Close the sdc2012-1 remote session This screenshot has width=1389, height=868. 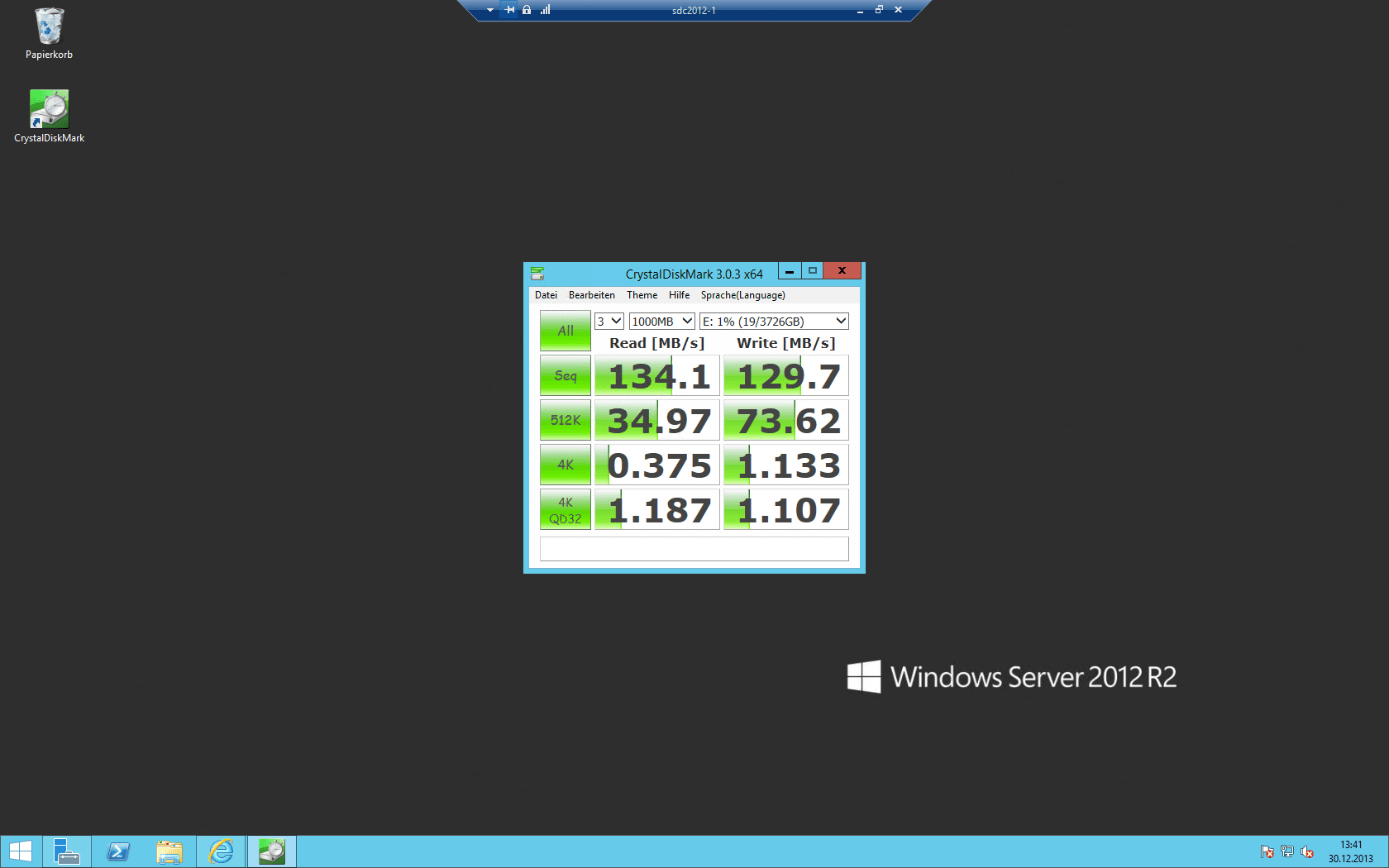(x=898, y=10)
